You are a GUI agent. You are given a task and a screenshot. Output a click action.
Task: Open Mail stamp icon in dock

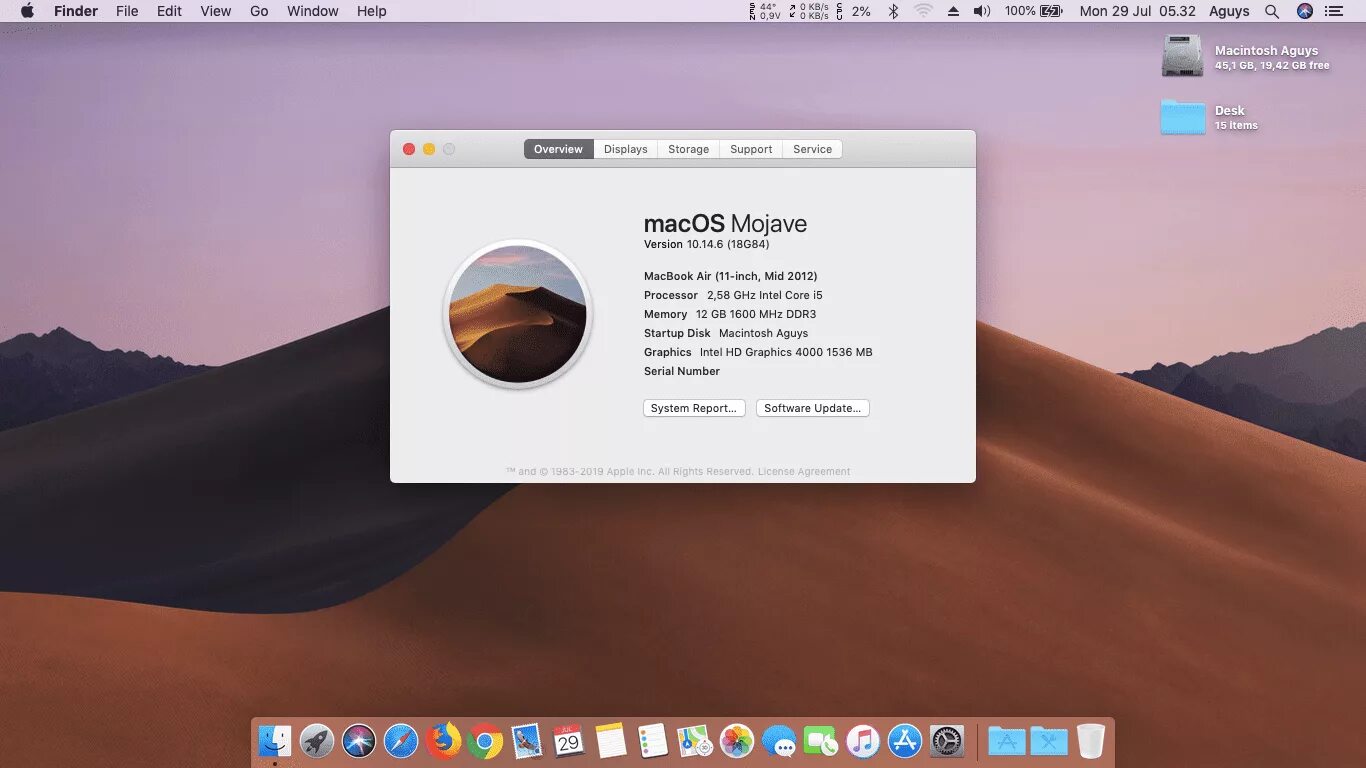coord(527,741)
